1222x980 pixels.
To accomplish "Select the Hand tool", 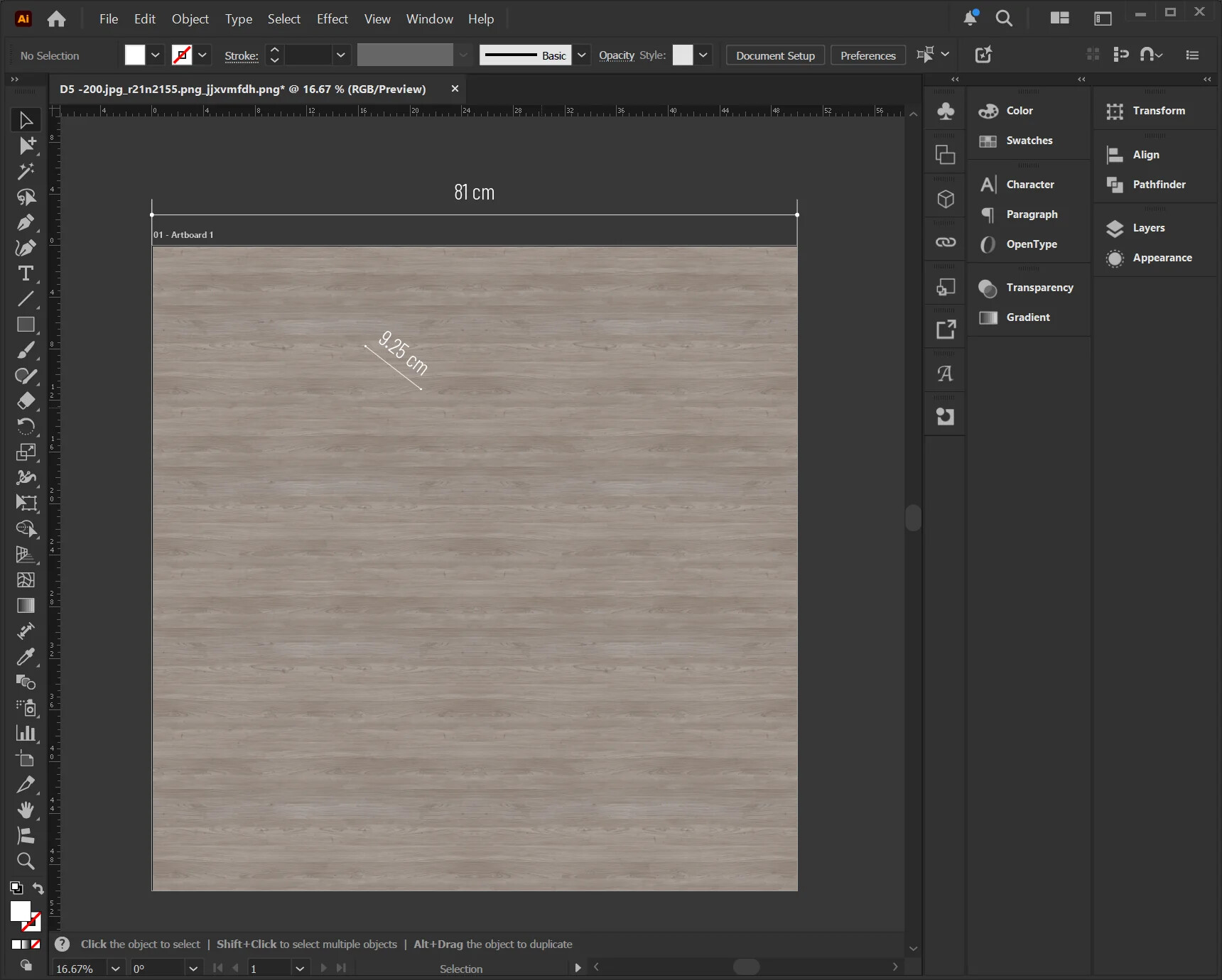I will coord(26,810).
